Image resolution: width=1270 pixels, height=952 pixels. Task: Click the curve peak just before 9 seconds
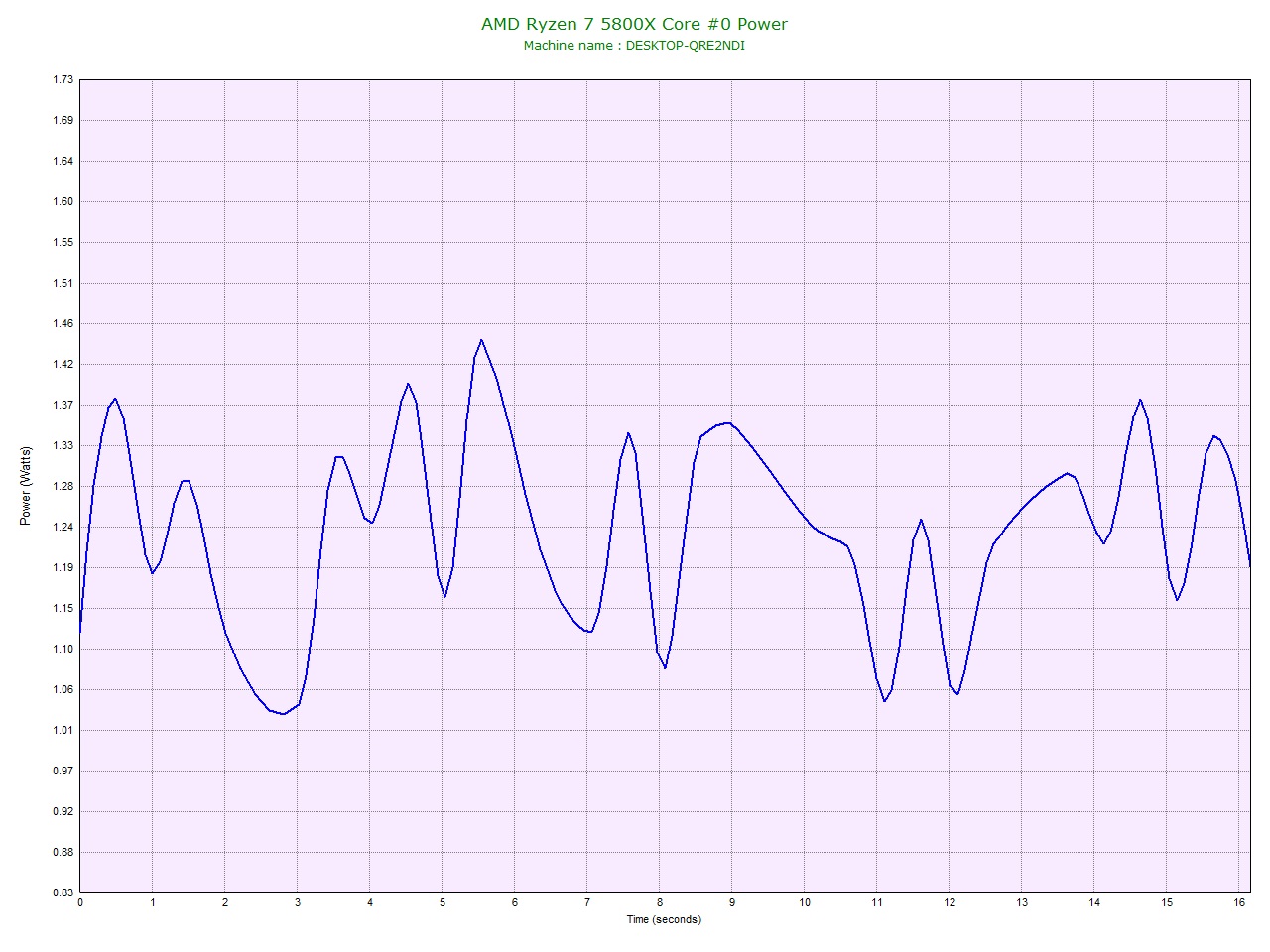pyautogui.click(x=727, y=423)
